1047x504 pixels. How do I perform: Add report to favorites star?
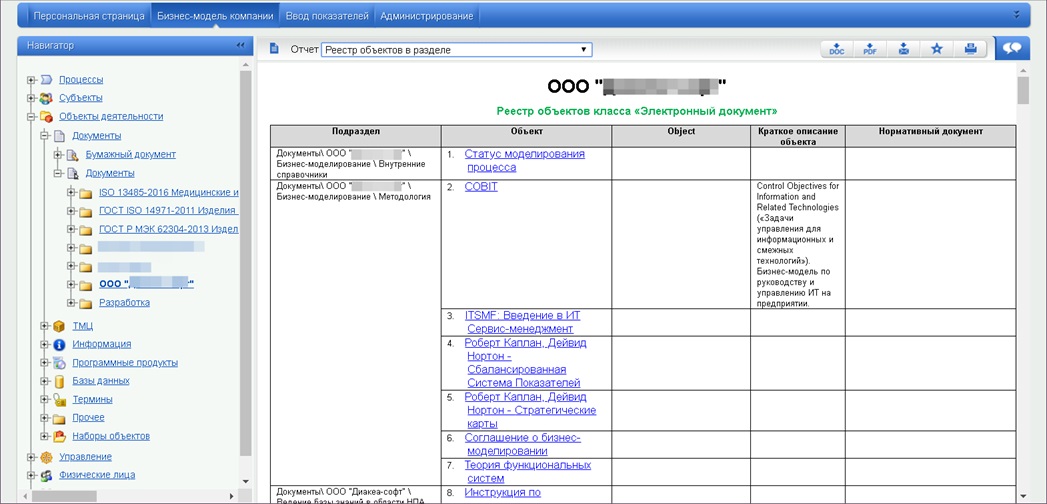[x=936, y=49]
